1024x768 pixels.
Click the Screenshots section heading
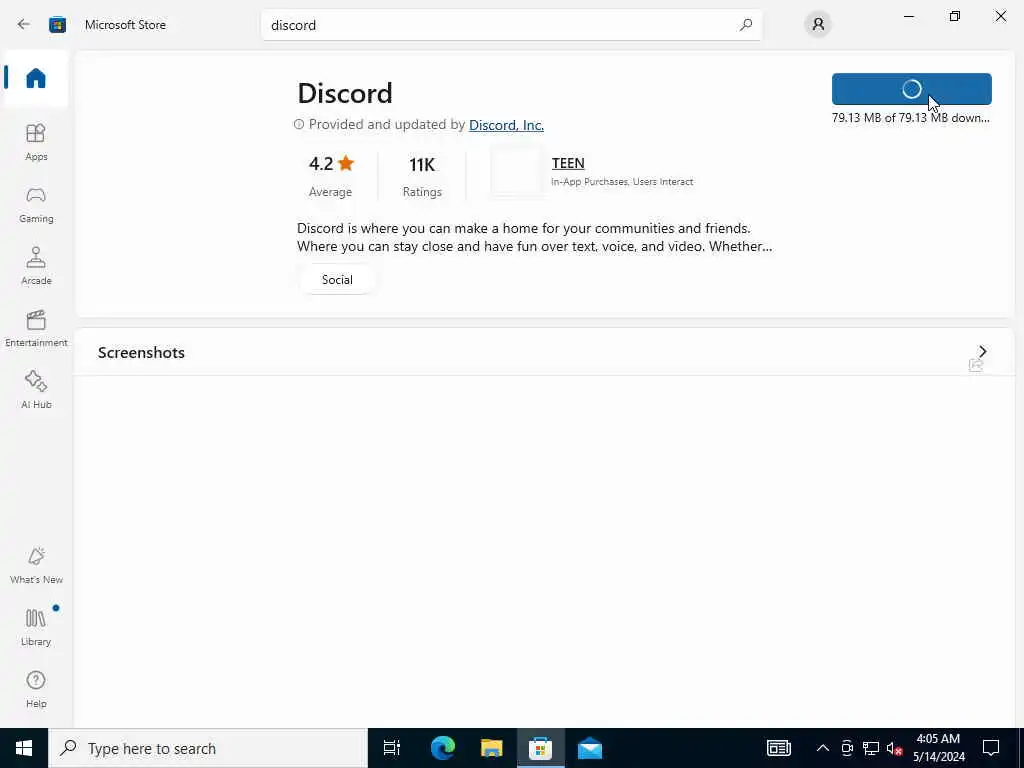coord(141,353)
